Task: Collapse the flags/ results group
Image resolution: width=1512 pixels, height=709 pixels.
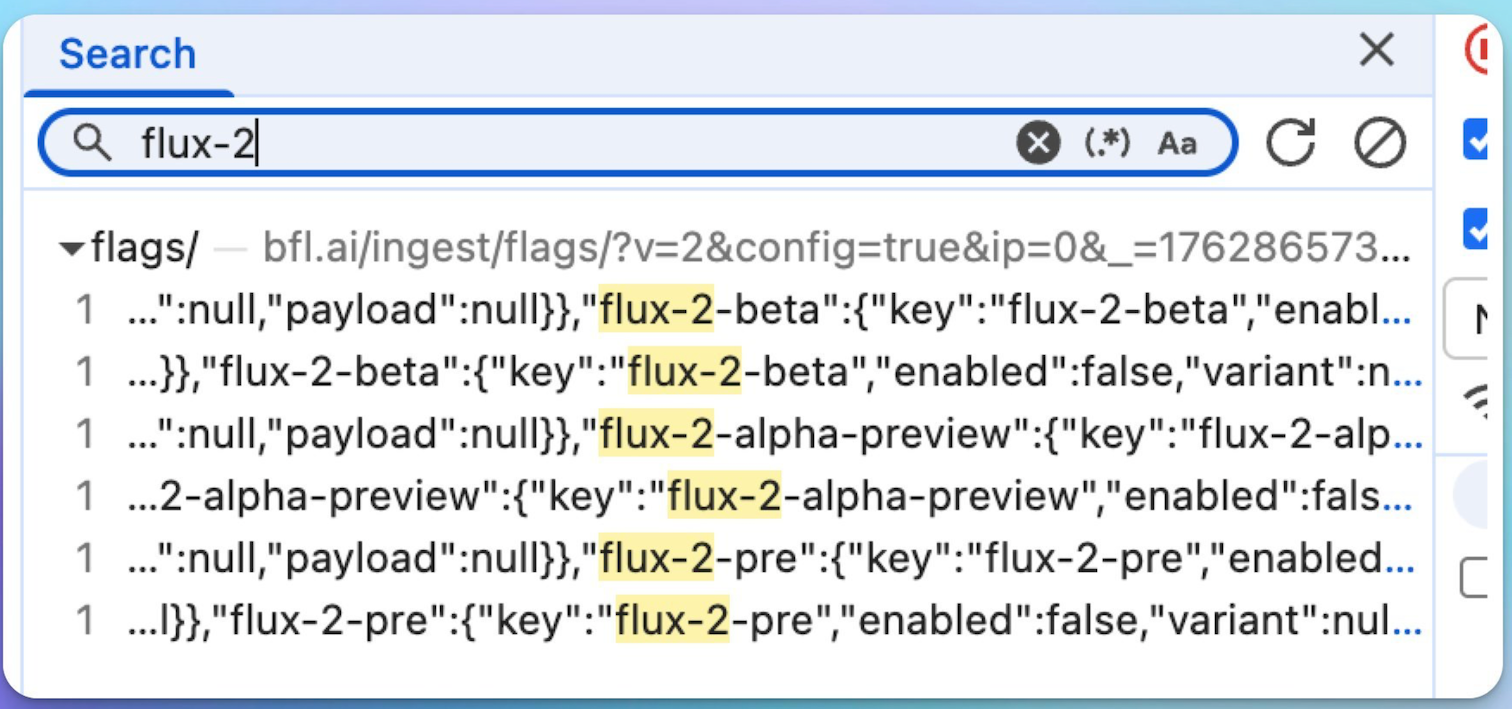Action: tap(71, 249)
